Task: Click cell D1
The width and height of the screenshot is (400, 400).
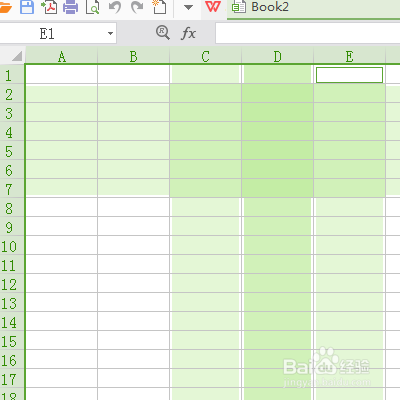Action: [277, 74]
